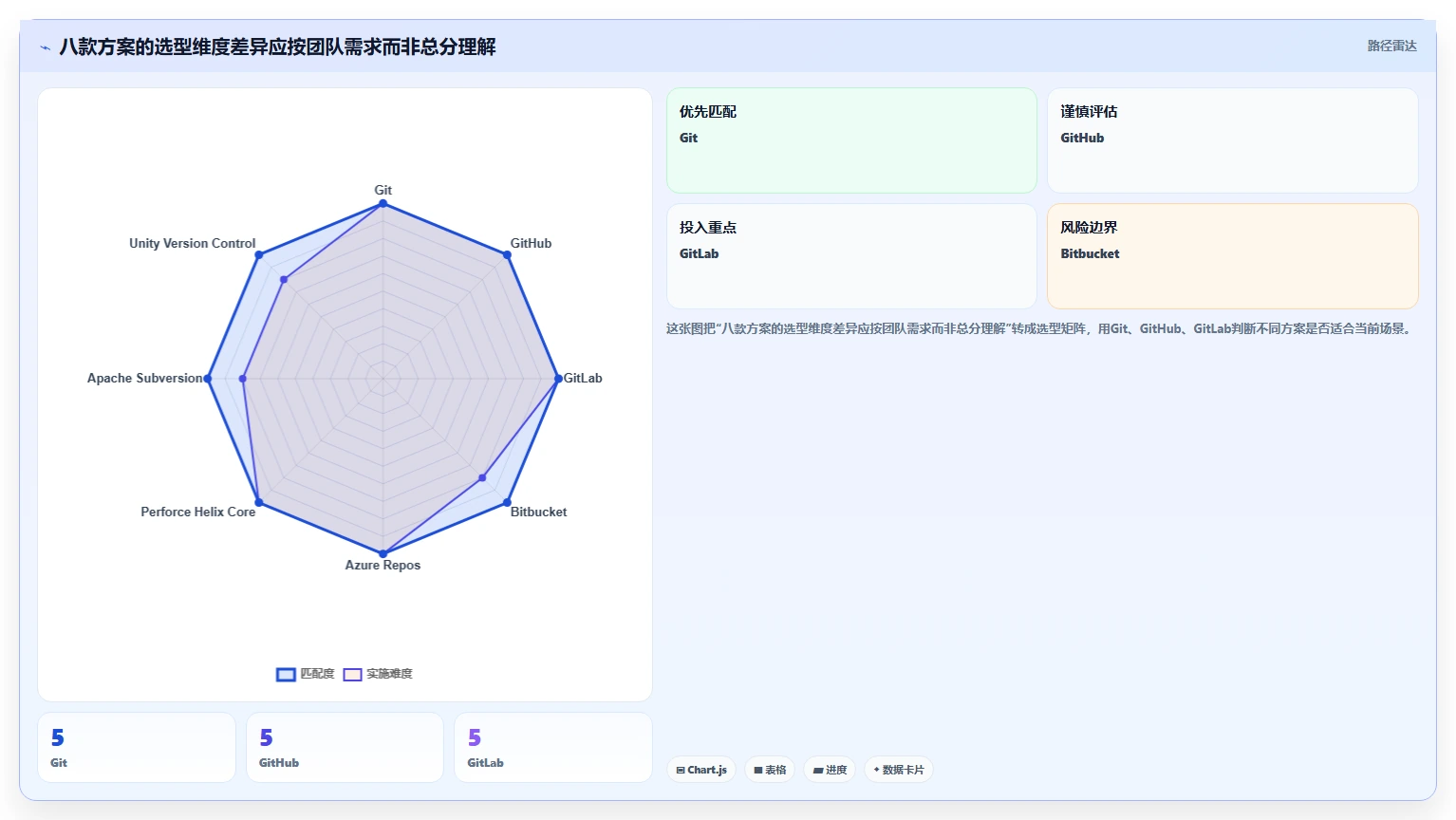This screenshot has width=1456, height=820.
Task: Click Apache Subversion's inner purple point
Action: pos(243,379)
